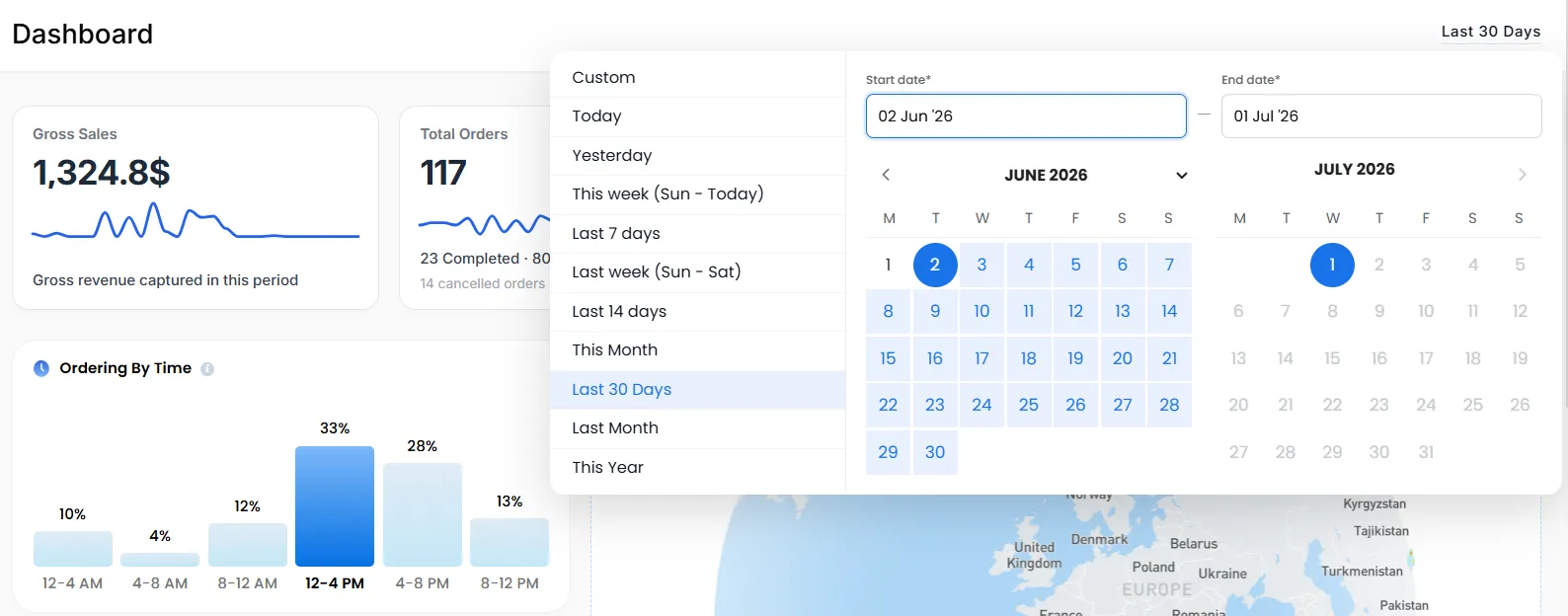Image resolution: width=1568 pixels, height=616 pixels.
Task: Click the 4-8 AM bar in chart
Action: [160, 560]
